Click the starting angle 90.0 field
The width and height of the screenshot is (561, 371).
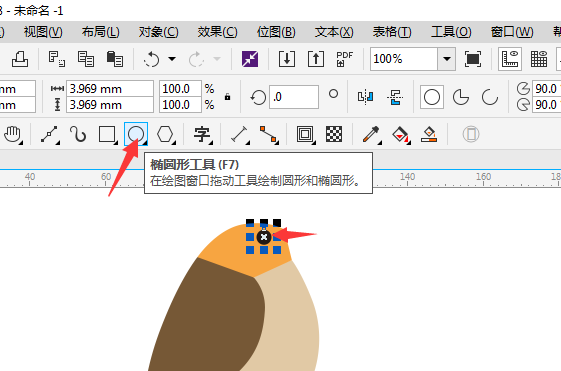547,88
